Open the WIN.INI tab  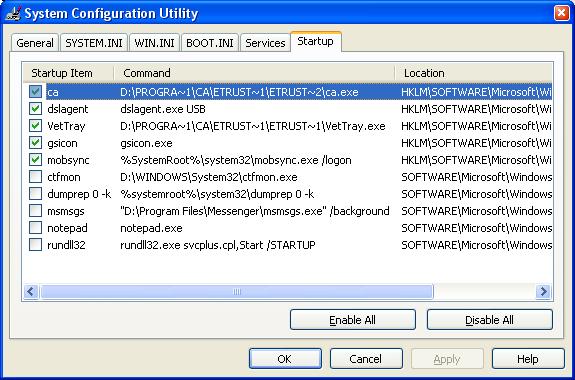point(154,43)
